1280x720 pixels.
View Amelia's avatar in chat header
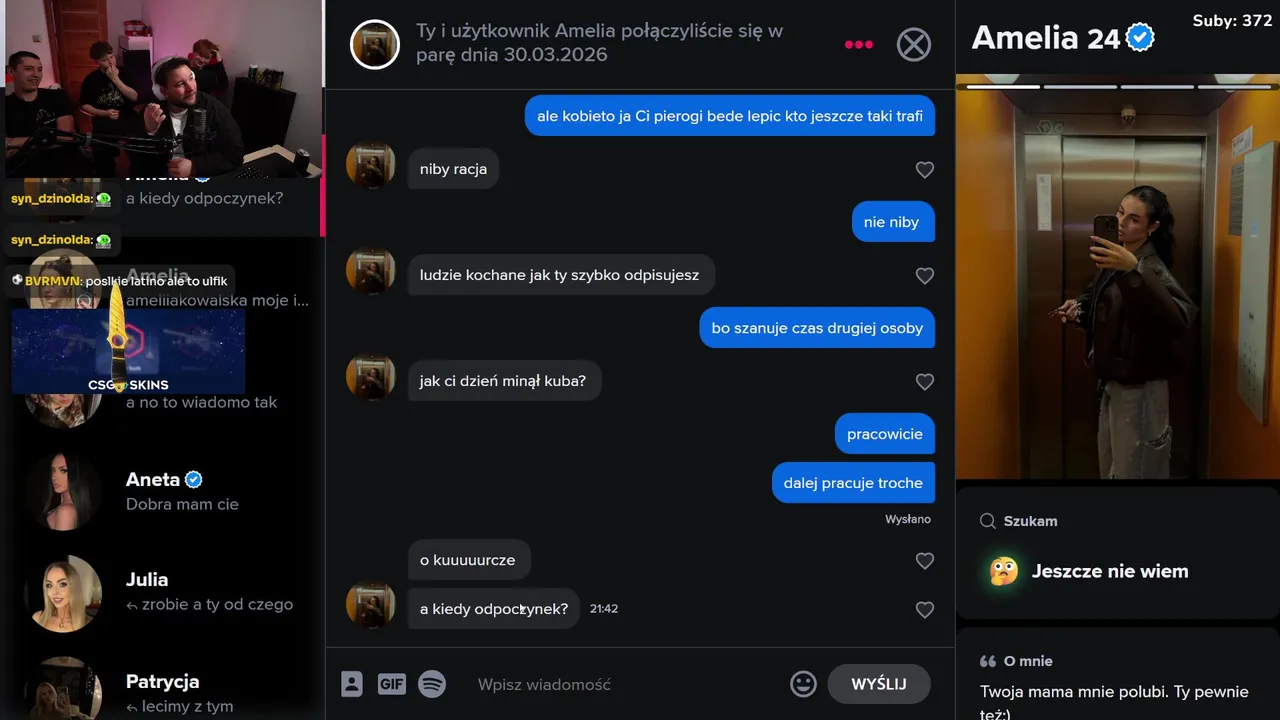click(x=375, y=44)
